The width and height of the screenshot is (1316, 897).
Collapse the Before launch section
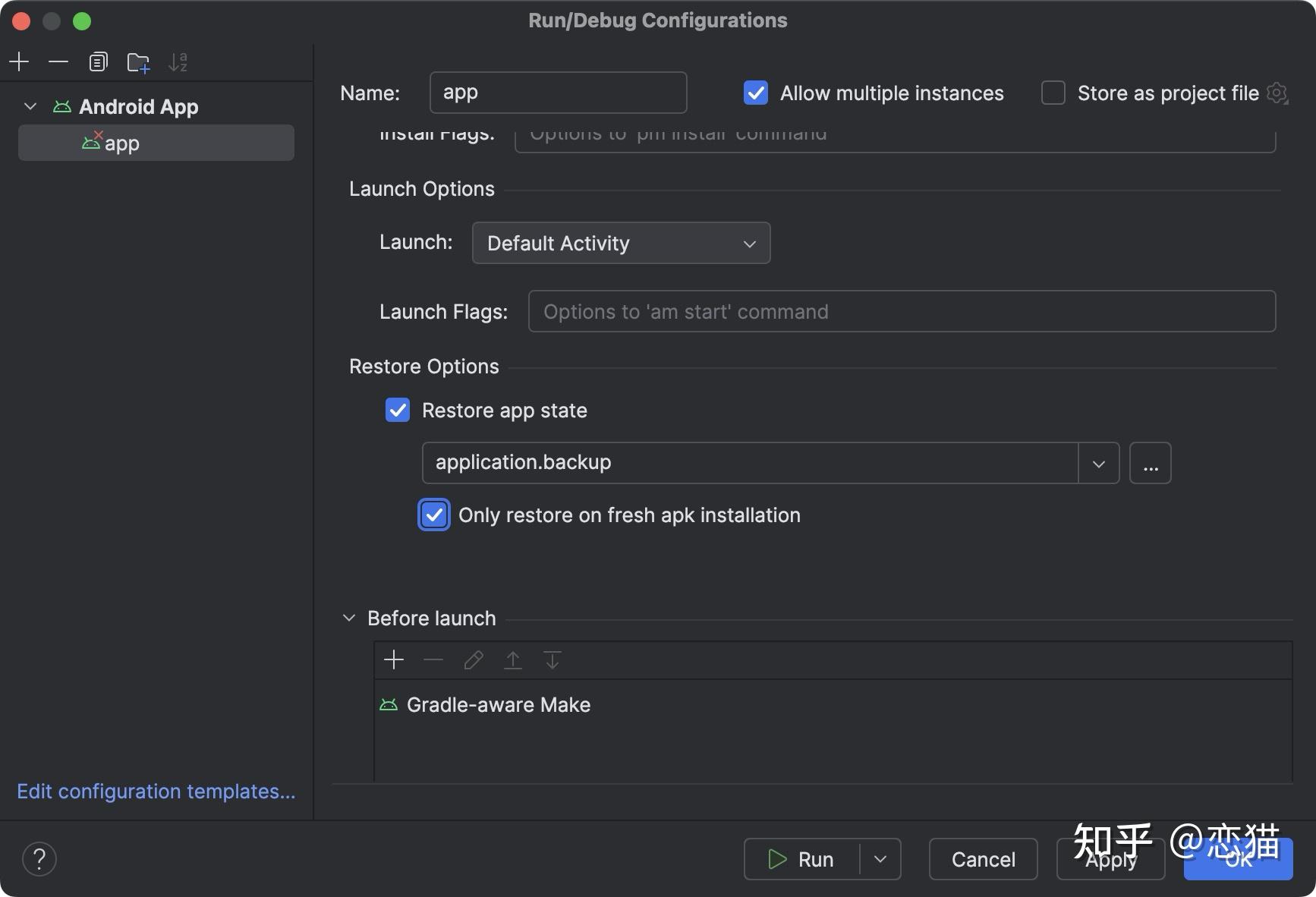coord(348,617)
